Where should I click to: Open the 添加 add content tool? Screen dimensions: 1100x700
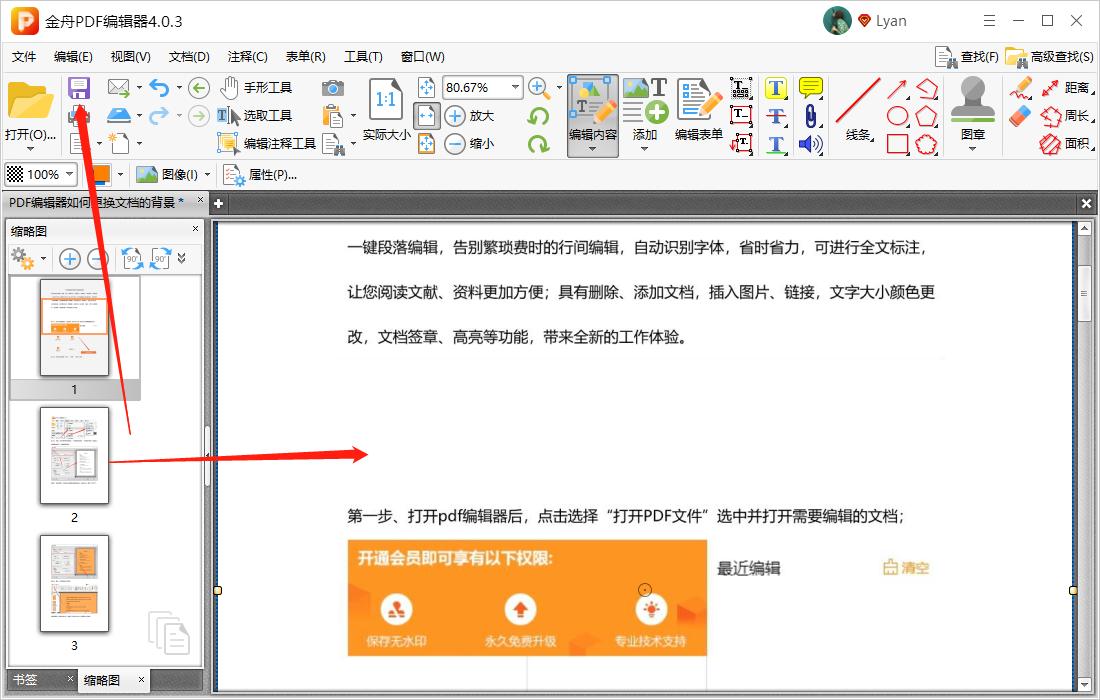pyautogui.click(x=646, y=110)
